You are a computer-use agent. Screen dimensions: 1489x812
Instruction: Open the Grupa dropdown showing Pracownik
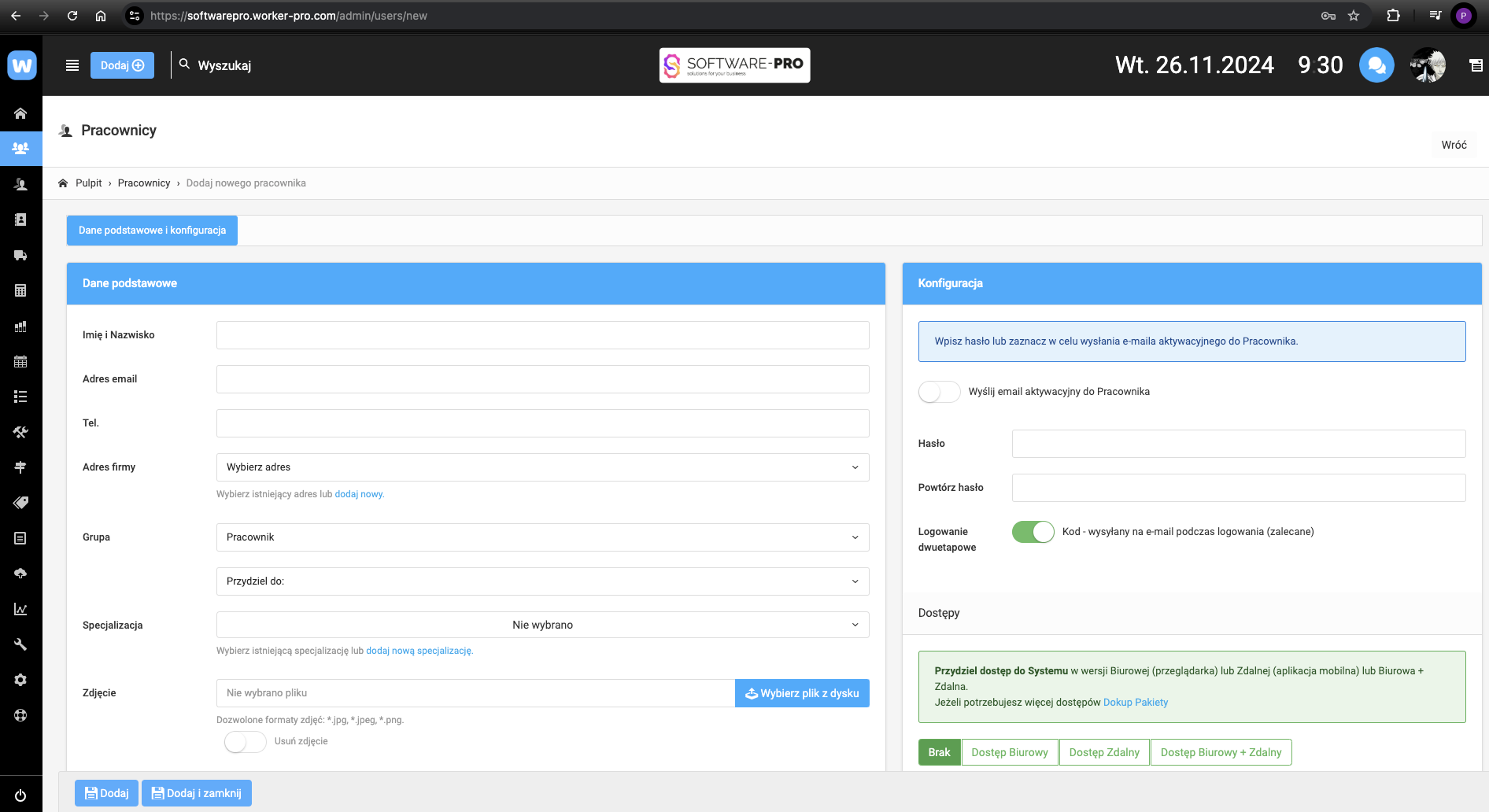coord(542,537)
